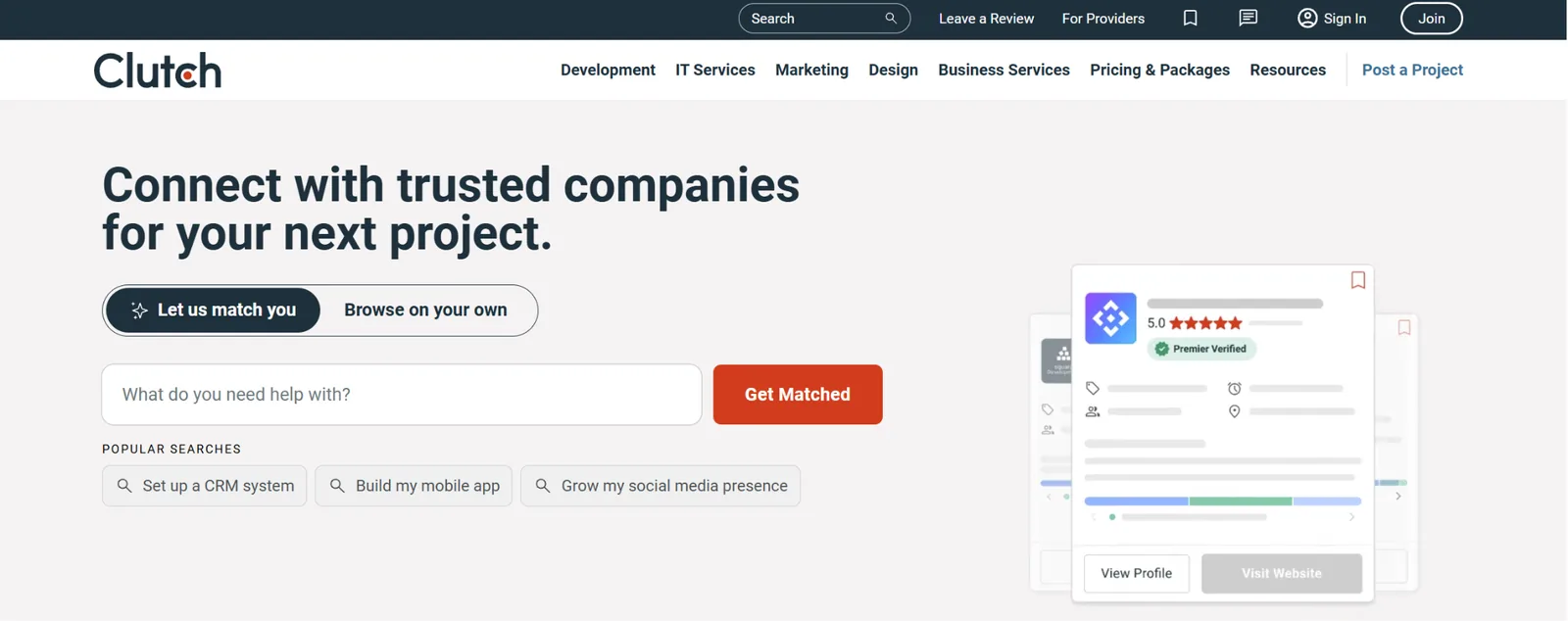Click the user avatar icon beside Sign In
The height and width of the screenshot is (621, 1568).
tap(1307, 19)
